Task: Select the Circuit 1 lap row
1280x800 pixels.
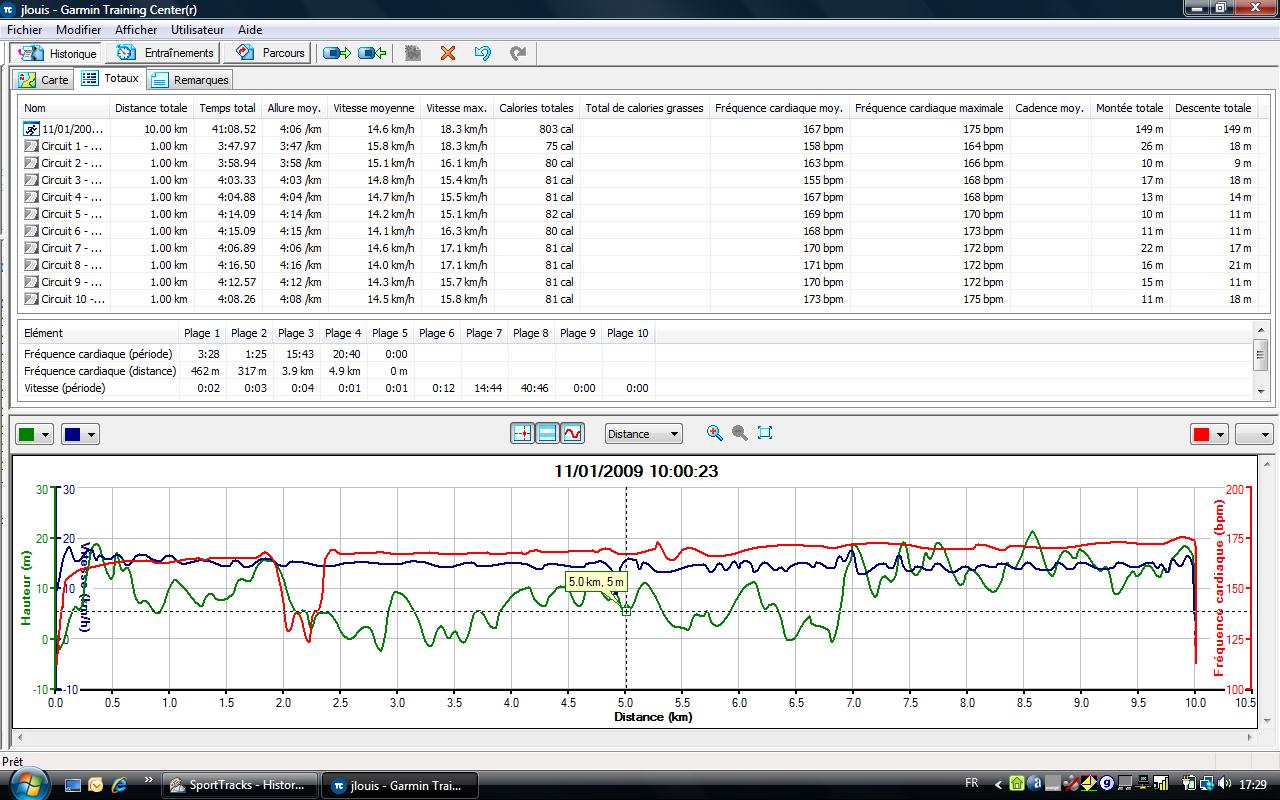Action: (x=640, y=146)
